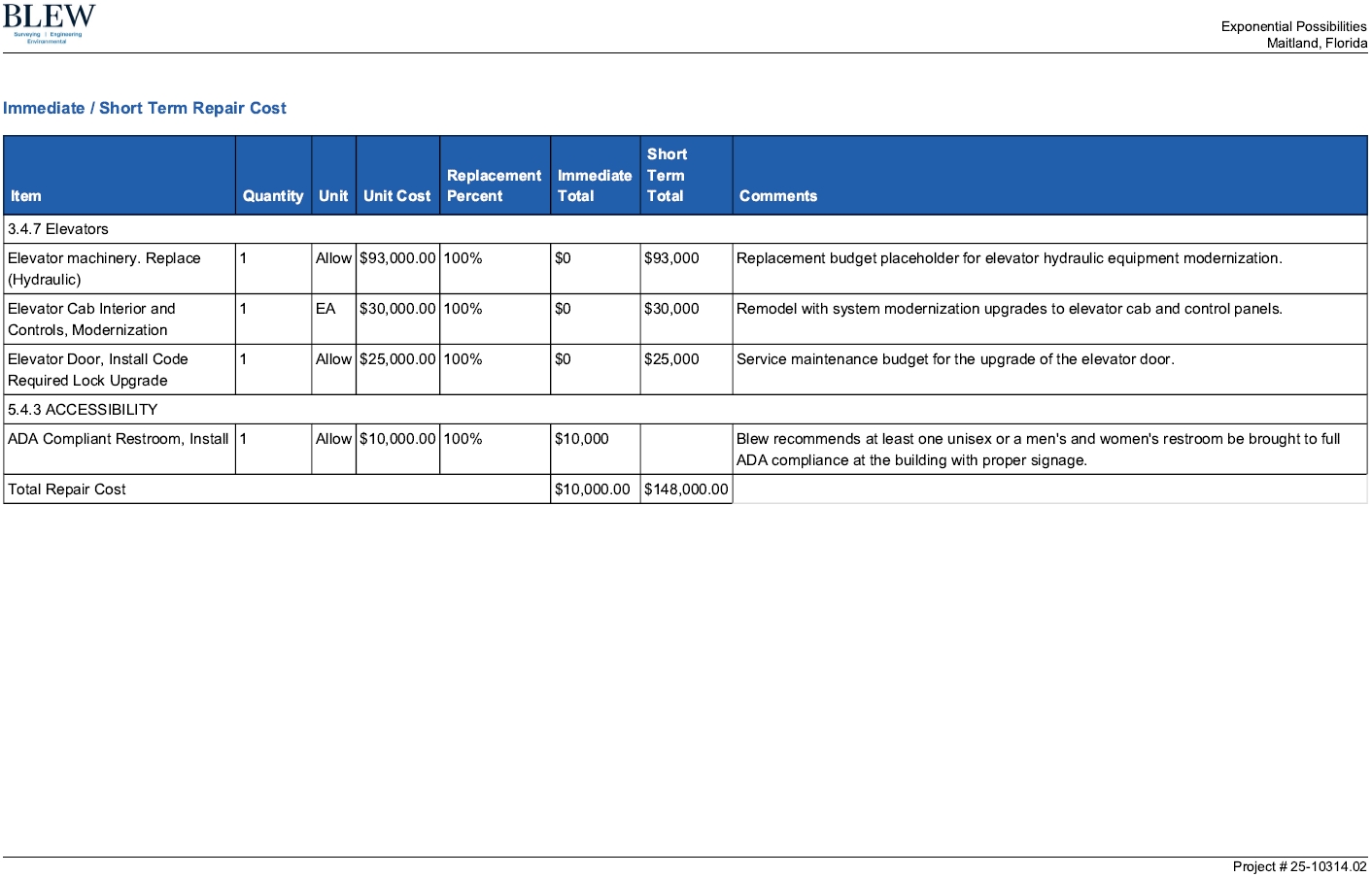
Task: Click the BLEW company logo
Action: (x=49, y=23)
